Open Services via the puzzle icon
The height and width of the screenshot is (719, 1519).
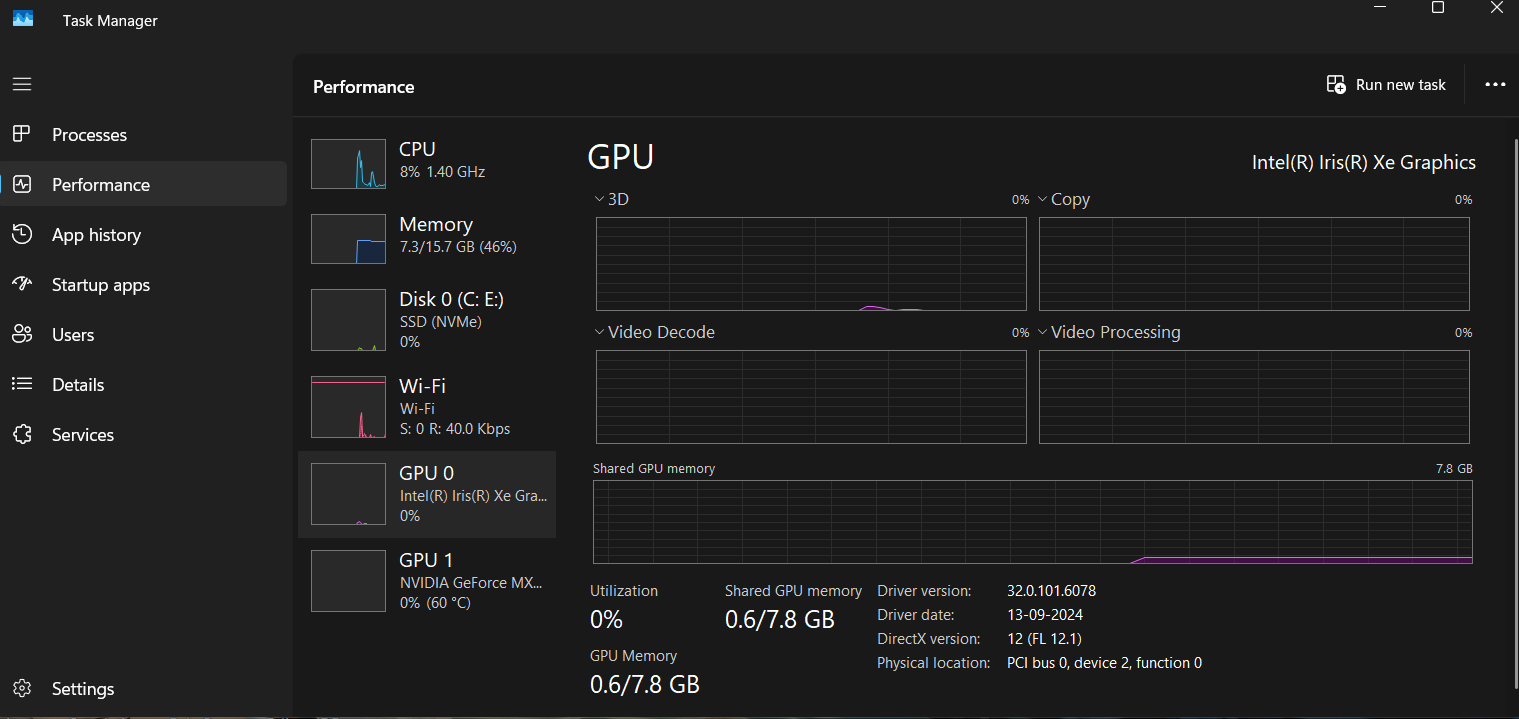22,434
